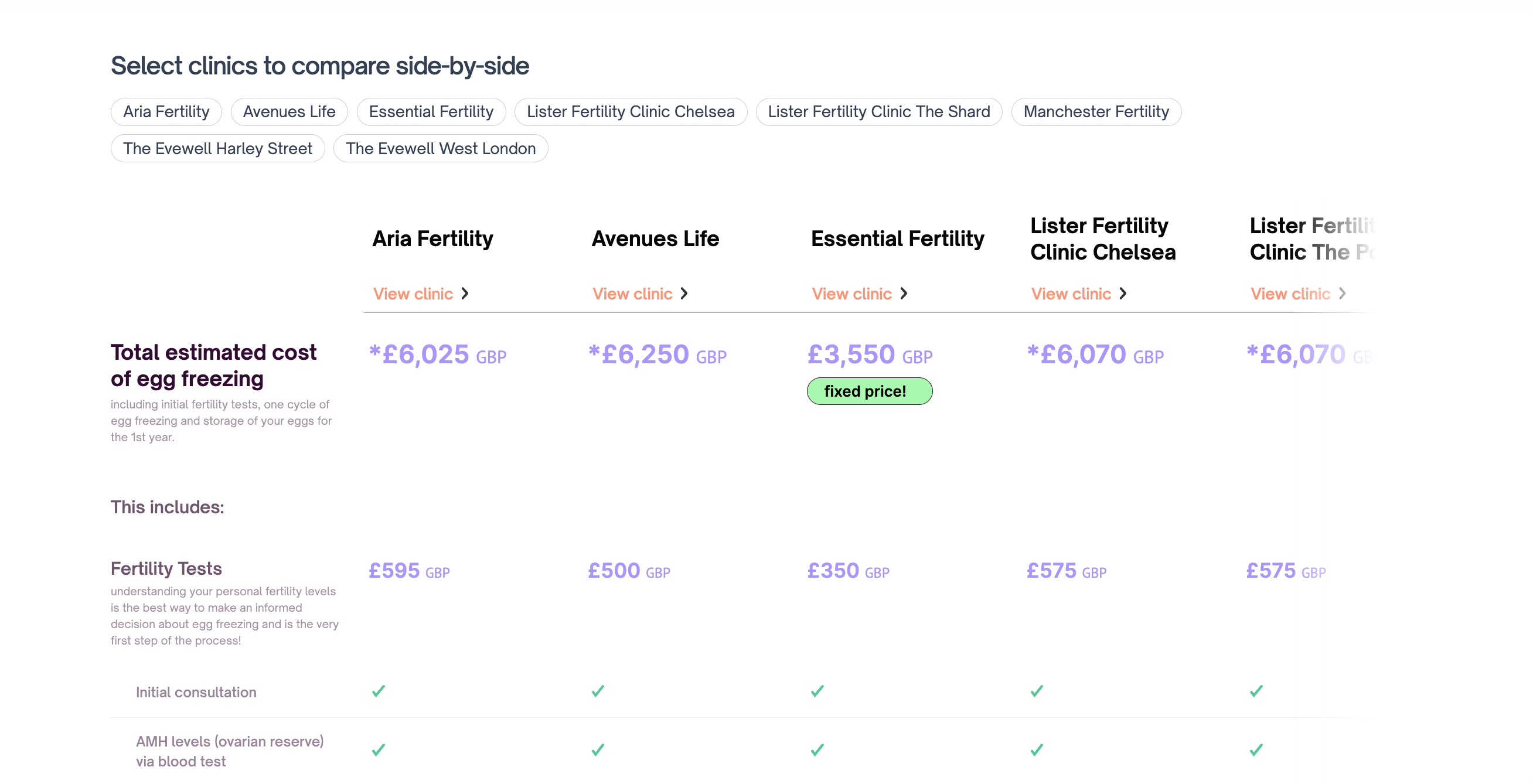Click Aria Fertility column heading
The image size is (1533, 784).
[432, 239]
